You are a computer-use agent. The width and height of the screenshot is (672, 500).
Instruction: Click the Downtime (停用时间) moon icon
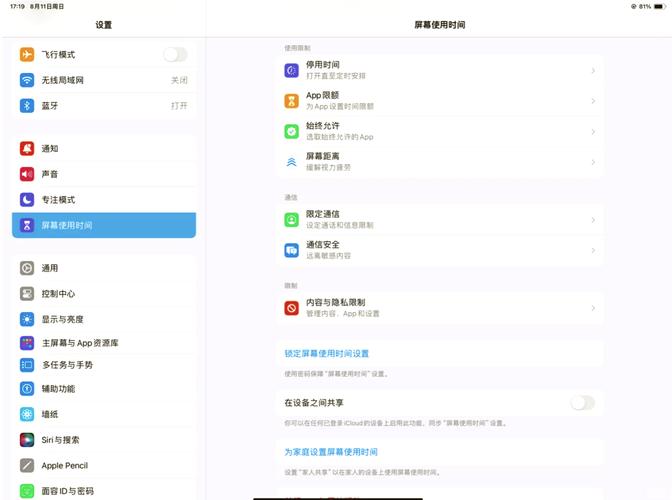291,71
